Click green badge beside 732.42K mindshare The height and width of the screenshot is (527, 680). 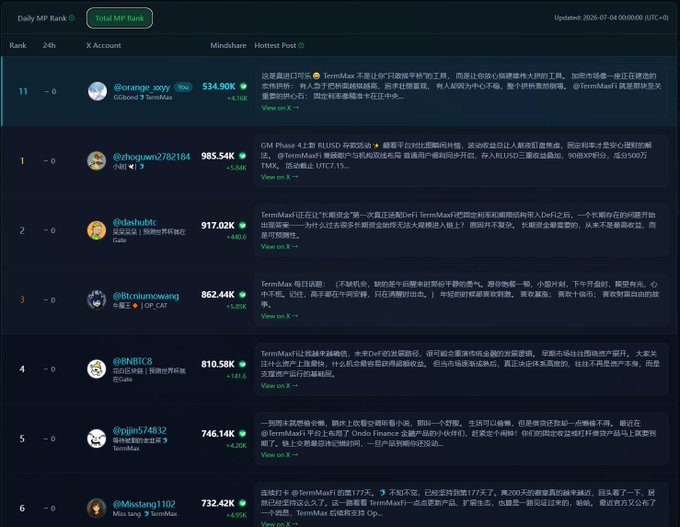click(x=242, y=503)
